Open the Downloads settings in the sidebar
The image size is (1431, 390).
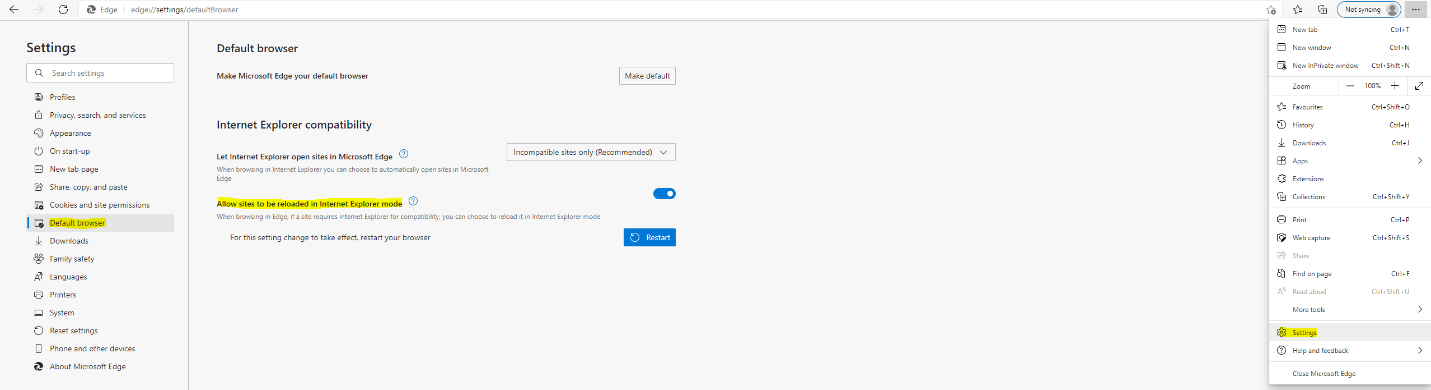pos(100,241)
